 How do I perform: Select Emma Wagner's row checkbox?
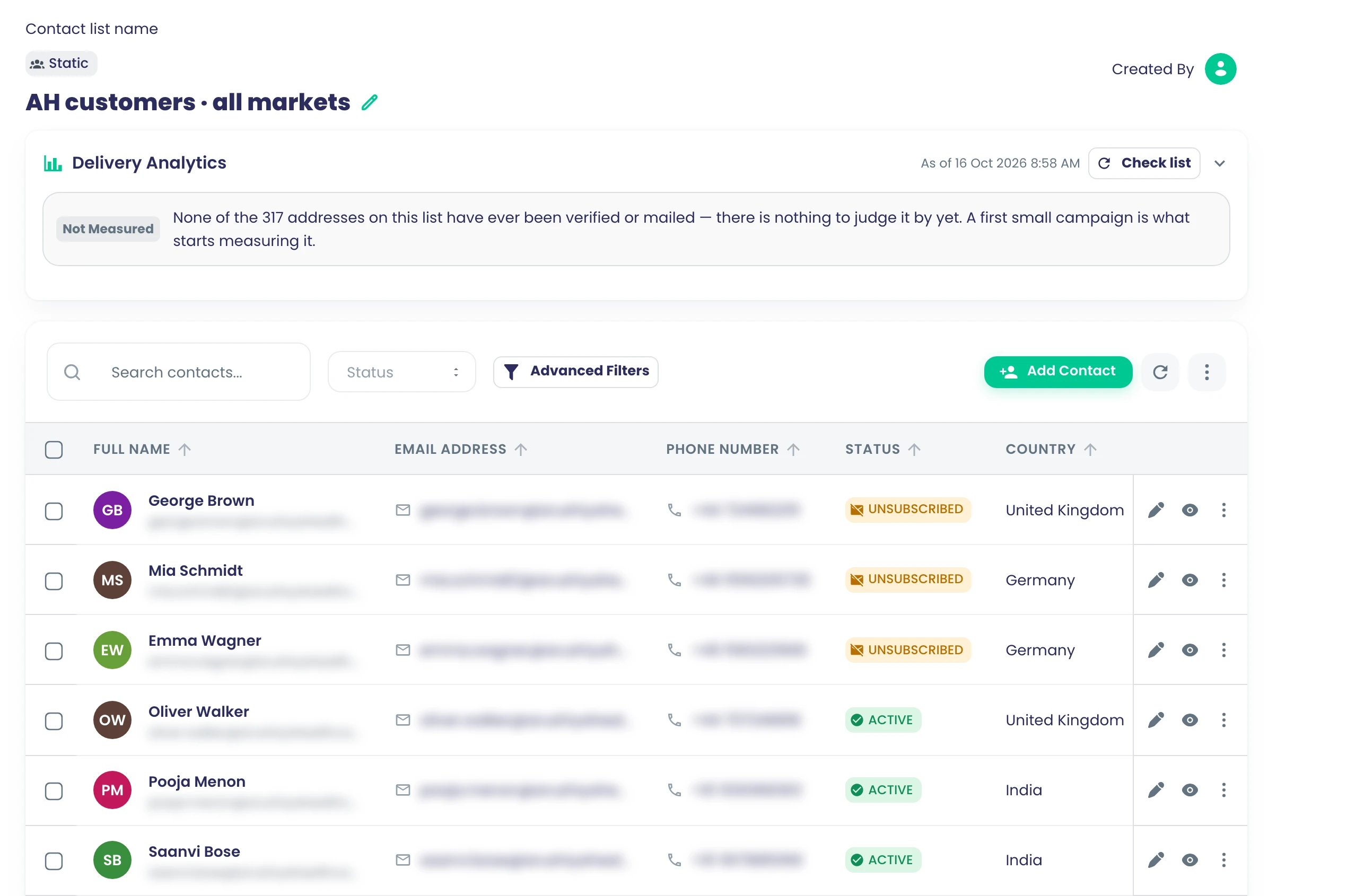pyautogui.click(x=54, y=651)
